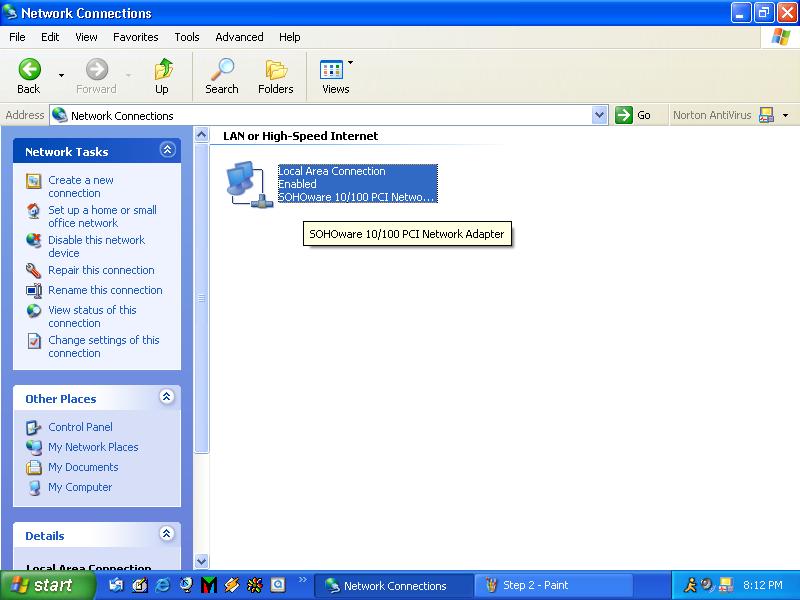Go back with the Back arrow button
Image resolution: width=800 pixels, height=600 pixels.
click(x=29, y=76)
